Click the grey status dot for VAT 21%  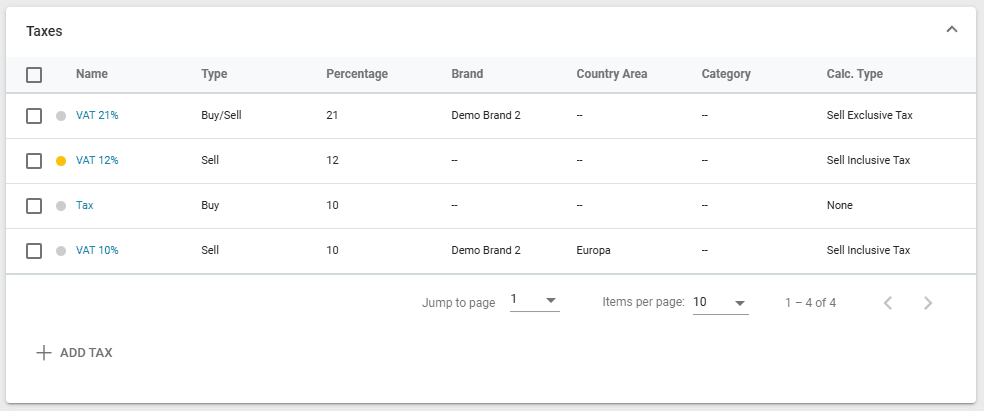pos(61,116)
